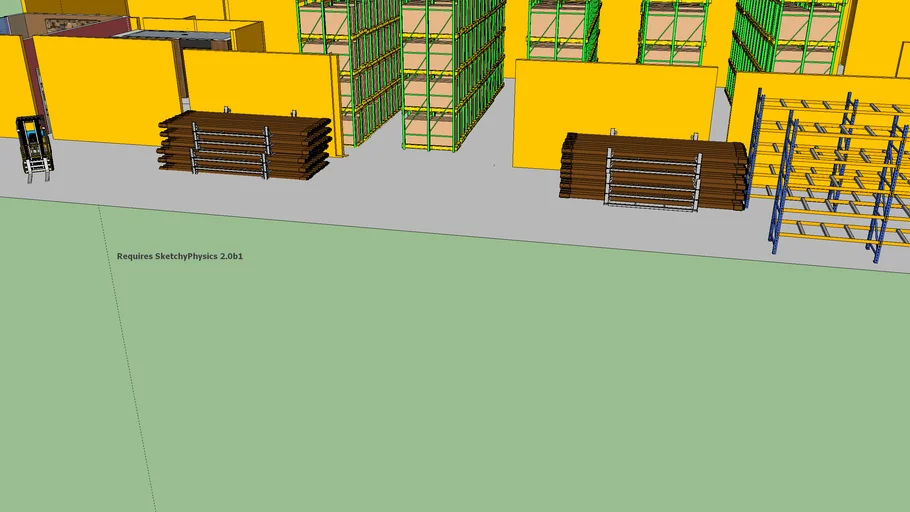Click the yellow wall at the far right edge
910x512 pixels.
(878, 40)
